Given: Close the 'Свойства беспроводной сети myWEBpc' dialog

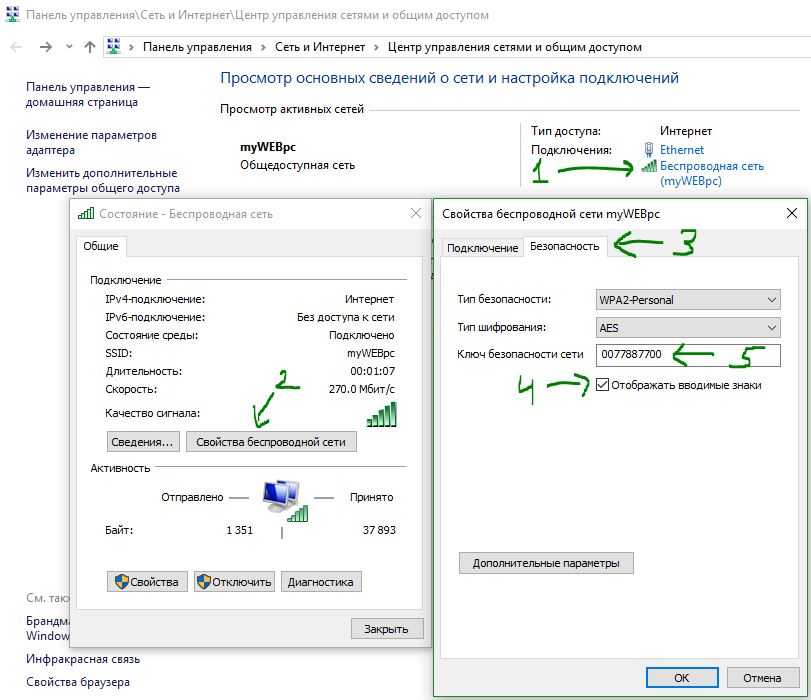Looking at the screenshot, I should tap(791, 213).
